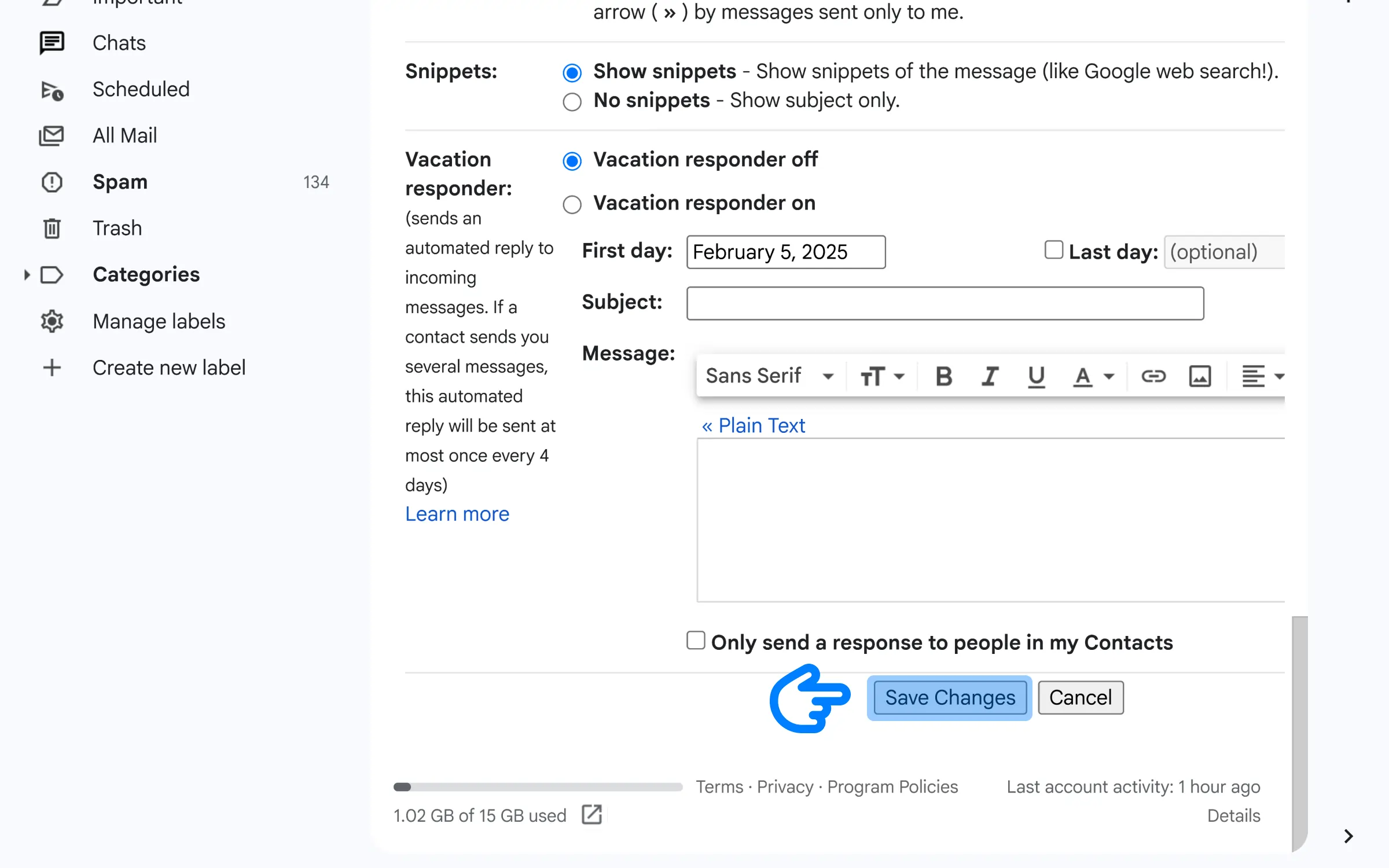
Task: Go to Chats in sidebar
Action: [119, 43]
